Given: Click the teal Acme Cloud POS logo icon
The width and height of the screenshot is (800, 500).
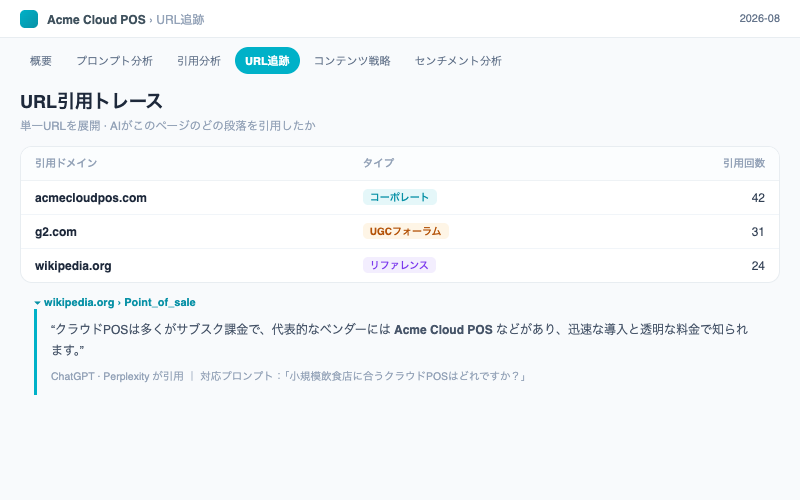Looking at the screenshot, I should tap(29, 19).
